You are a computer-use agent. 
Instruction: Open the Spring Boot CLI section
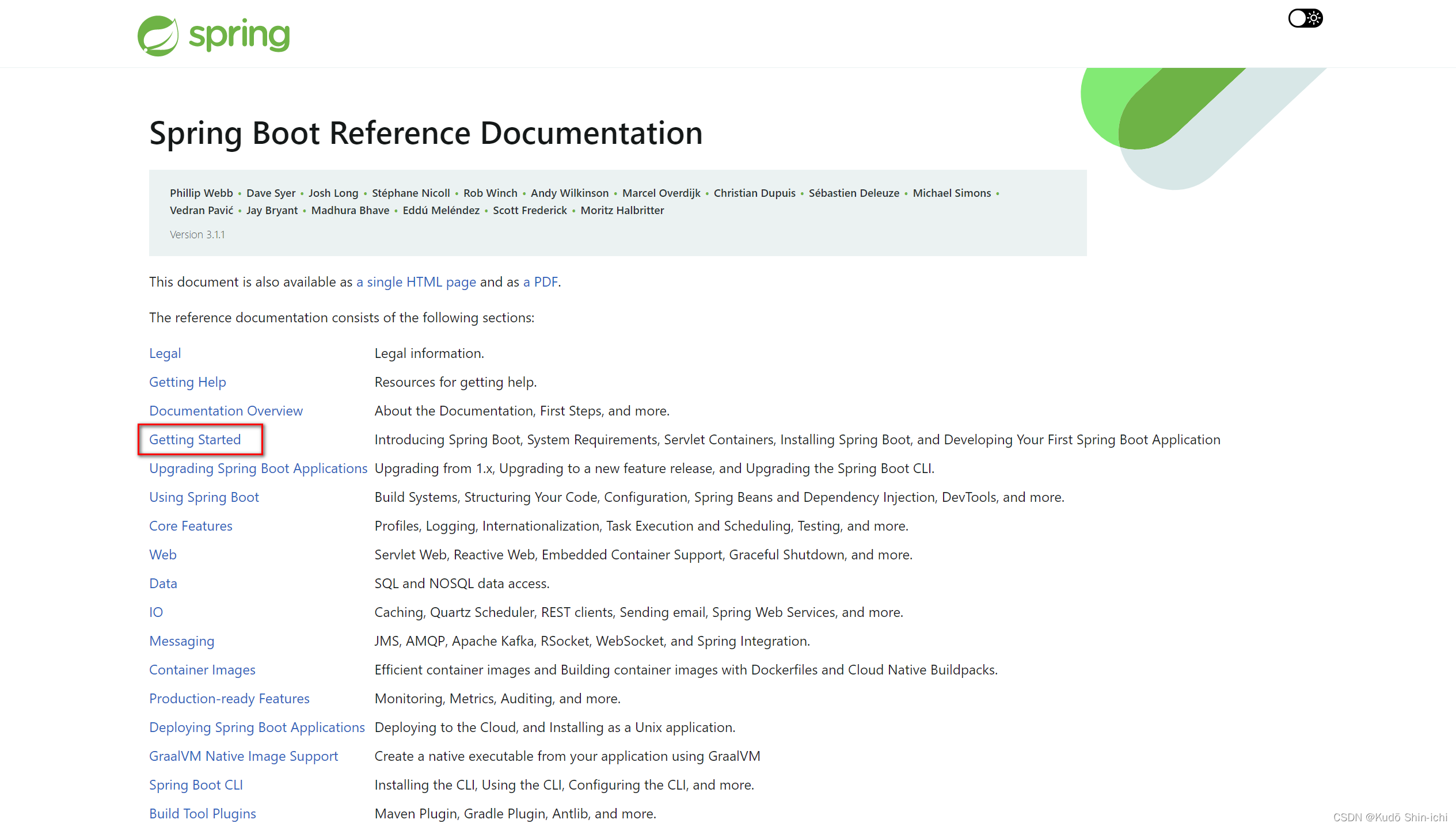196,785
